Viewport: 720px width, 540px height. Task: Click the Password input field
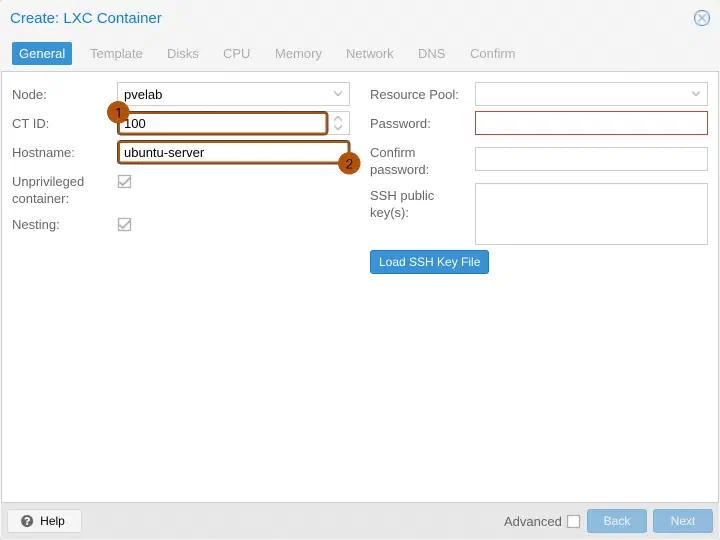click(591, 123)
